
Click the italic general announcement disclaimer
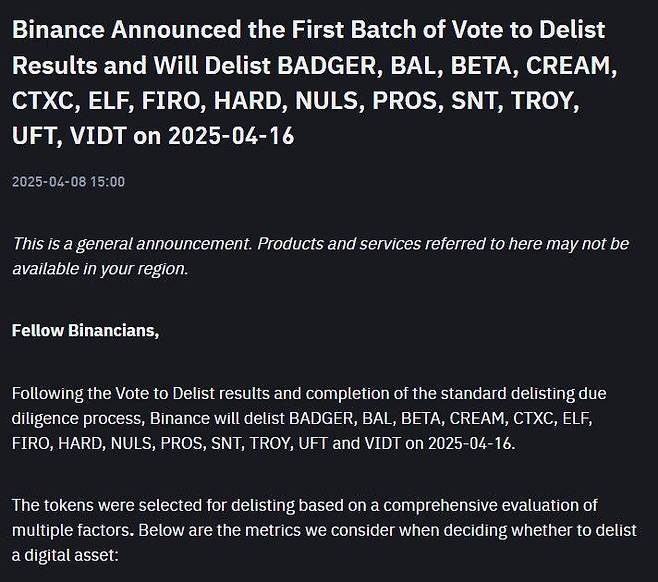pos(320,244)
